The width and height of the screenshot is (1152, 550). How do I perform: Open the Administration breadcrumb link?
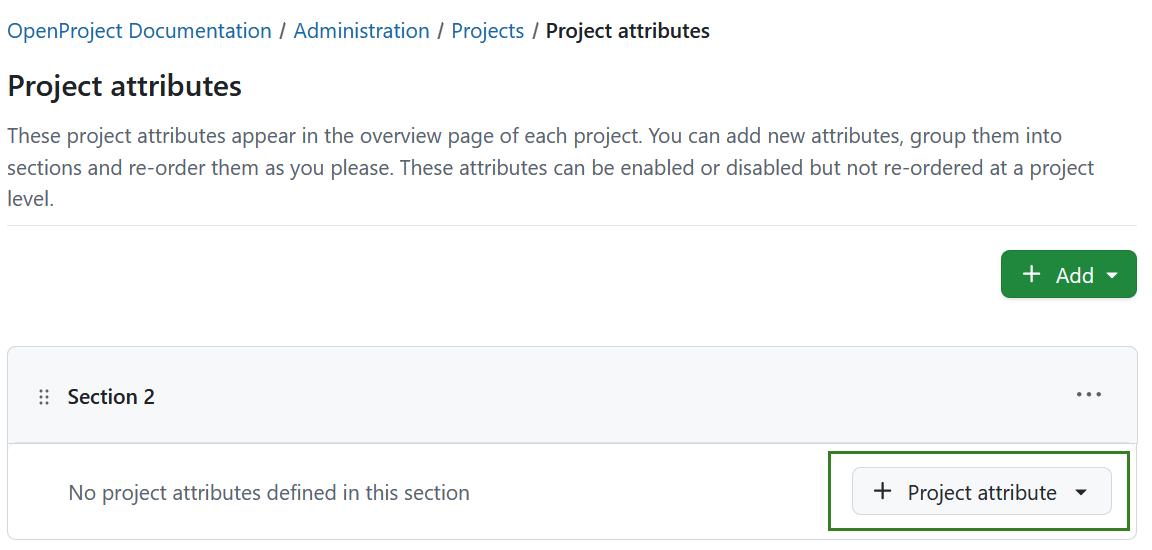(361, 31)
